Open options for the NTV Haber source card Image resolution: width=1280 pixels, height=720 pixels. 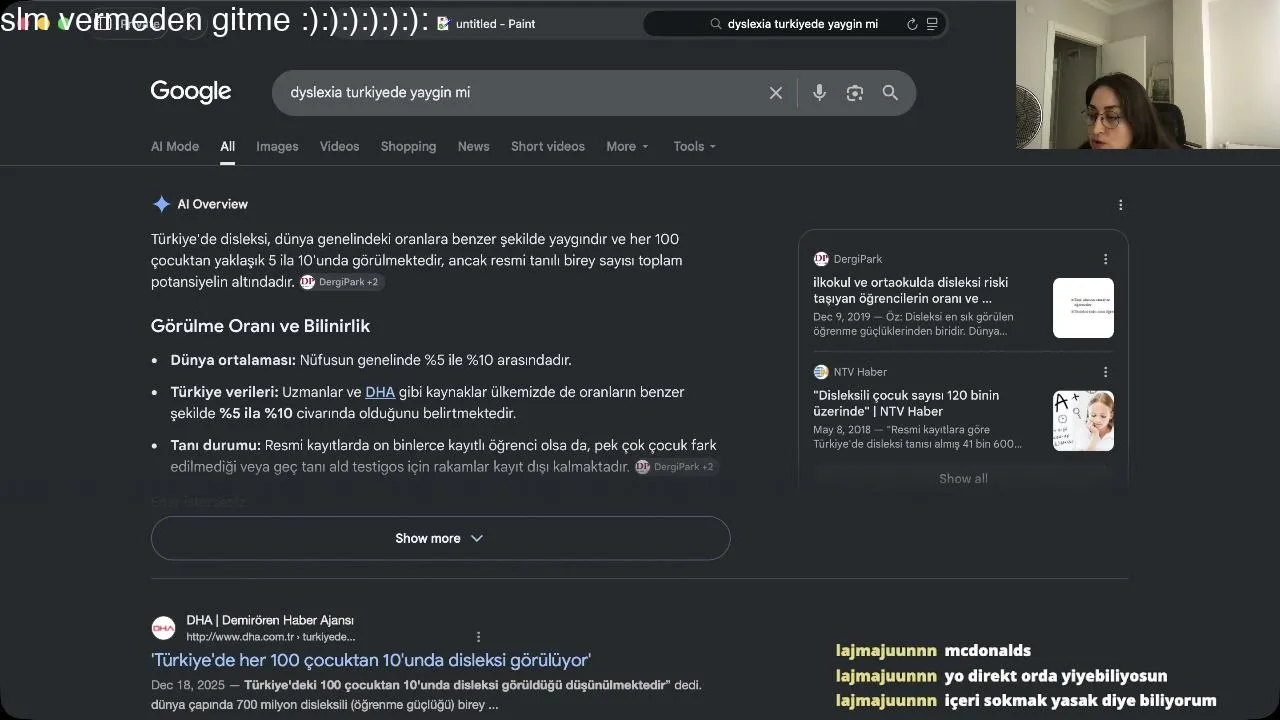click(x=1105, y=372)
